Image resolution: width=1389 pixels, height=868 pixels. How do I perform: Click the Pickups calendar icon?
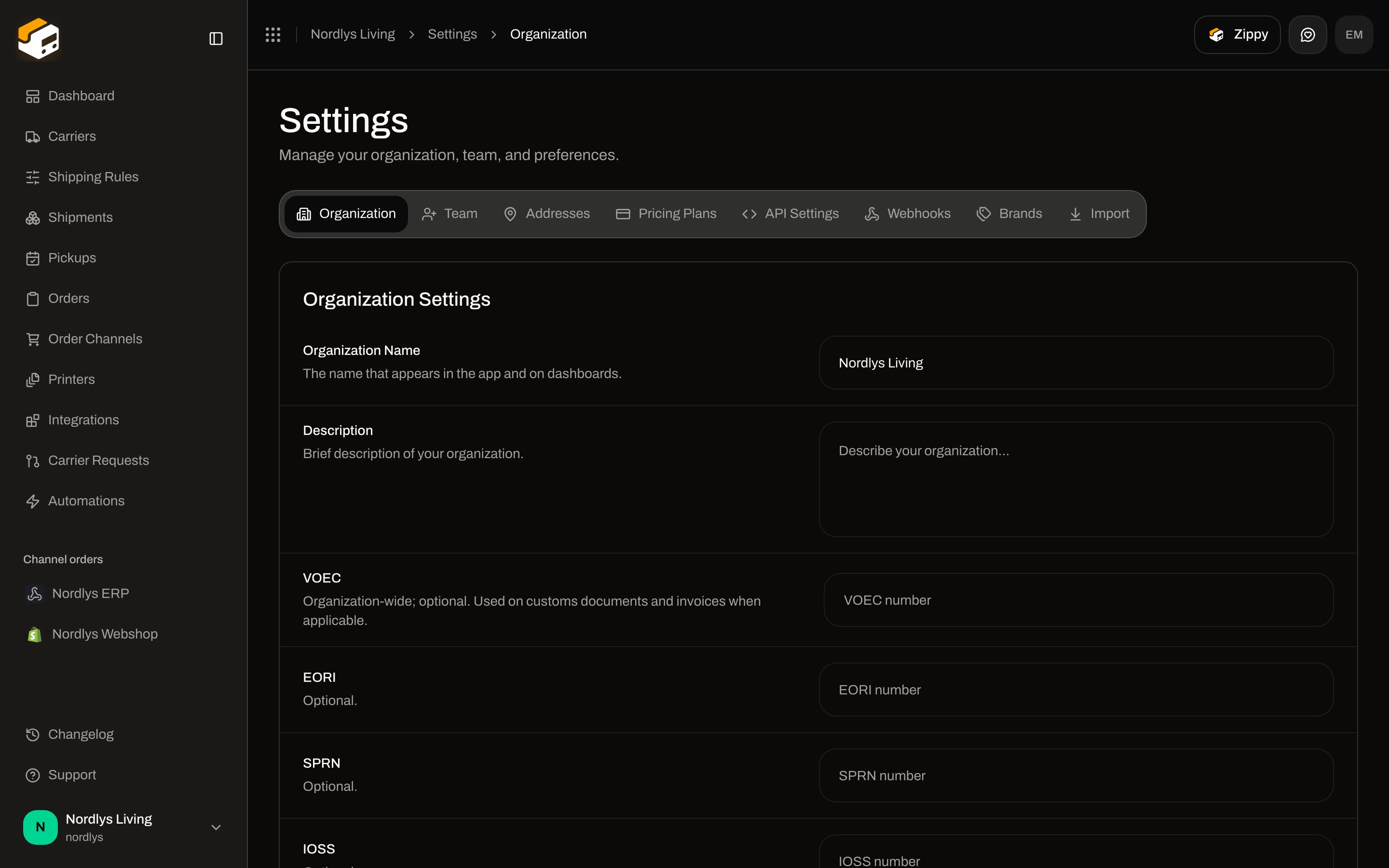[x=33, y=258]
